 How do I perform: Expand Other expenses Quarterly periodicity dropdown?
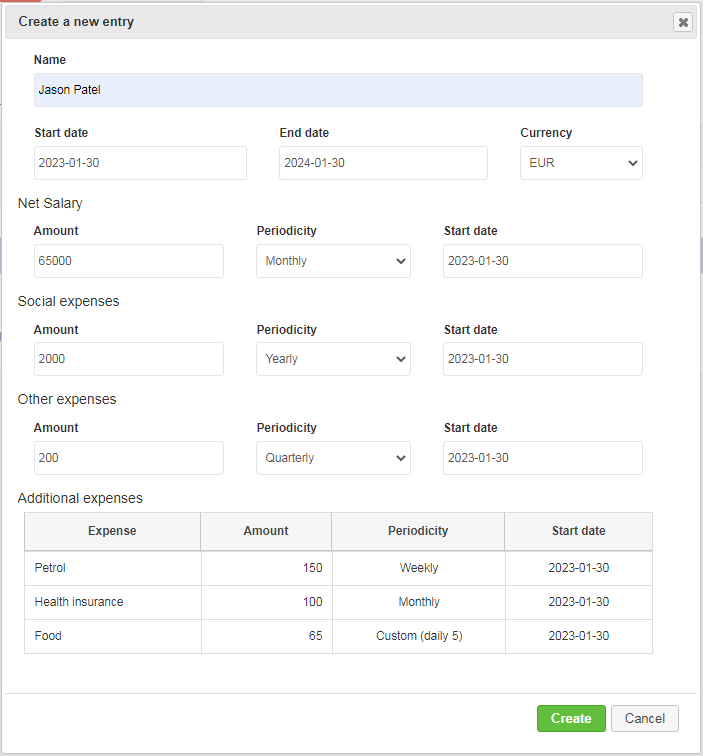click(x=333, y=458)
